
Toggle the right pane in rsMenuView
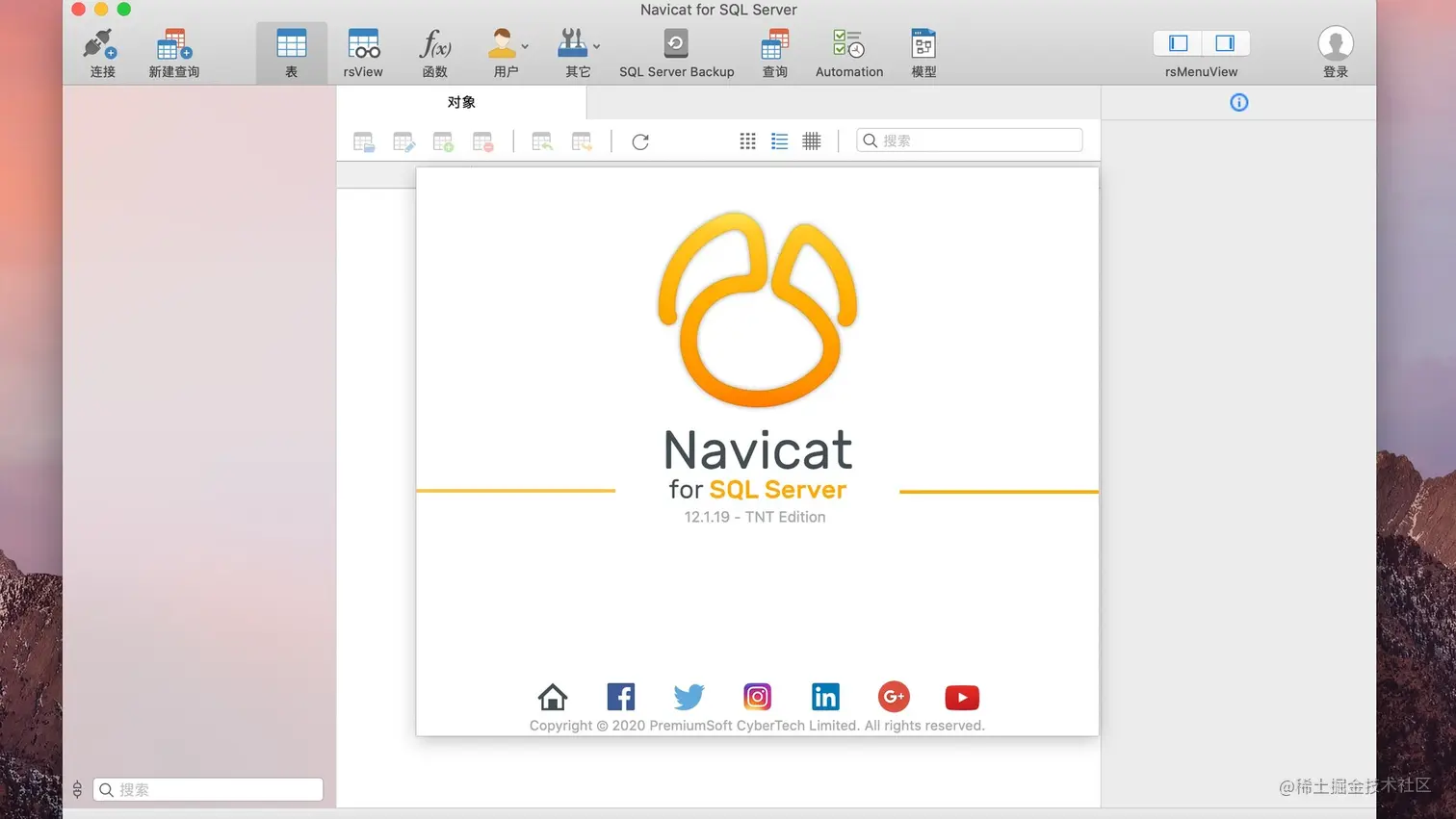click(1225, 43)
